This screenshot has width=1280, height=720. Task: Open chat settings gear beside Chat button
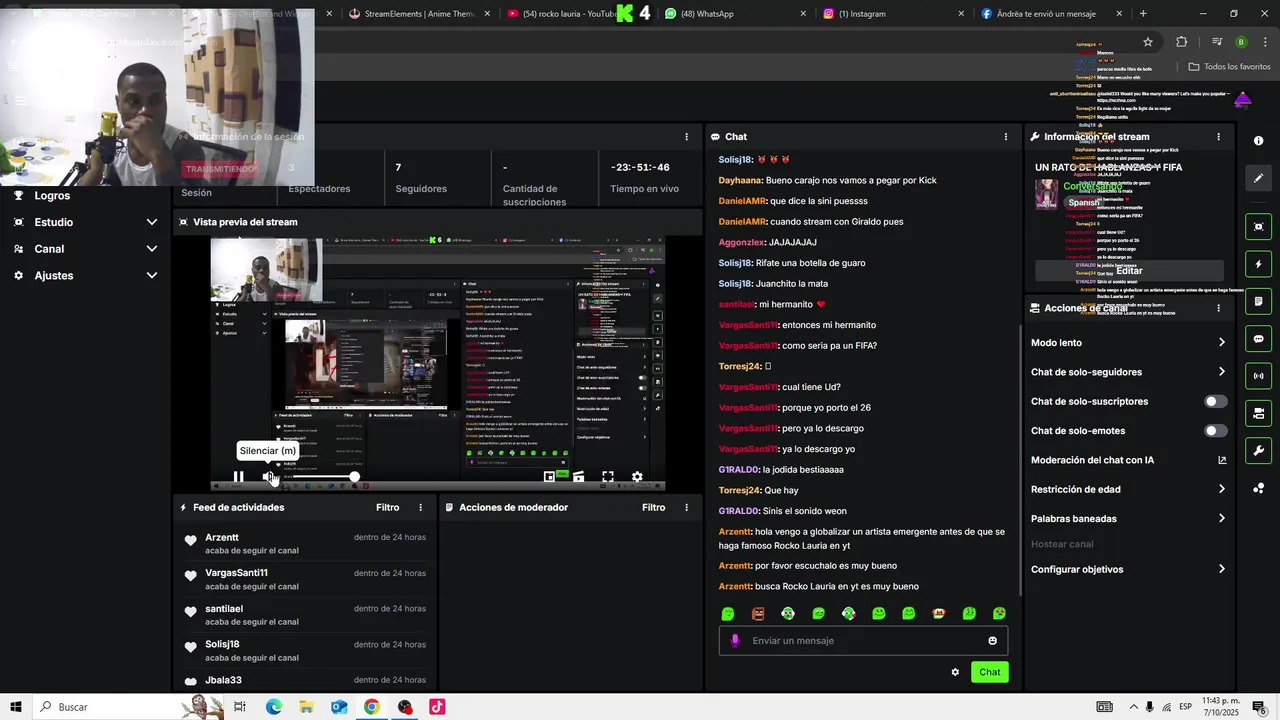coord(955,672)
